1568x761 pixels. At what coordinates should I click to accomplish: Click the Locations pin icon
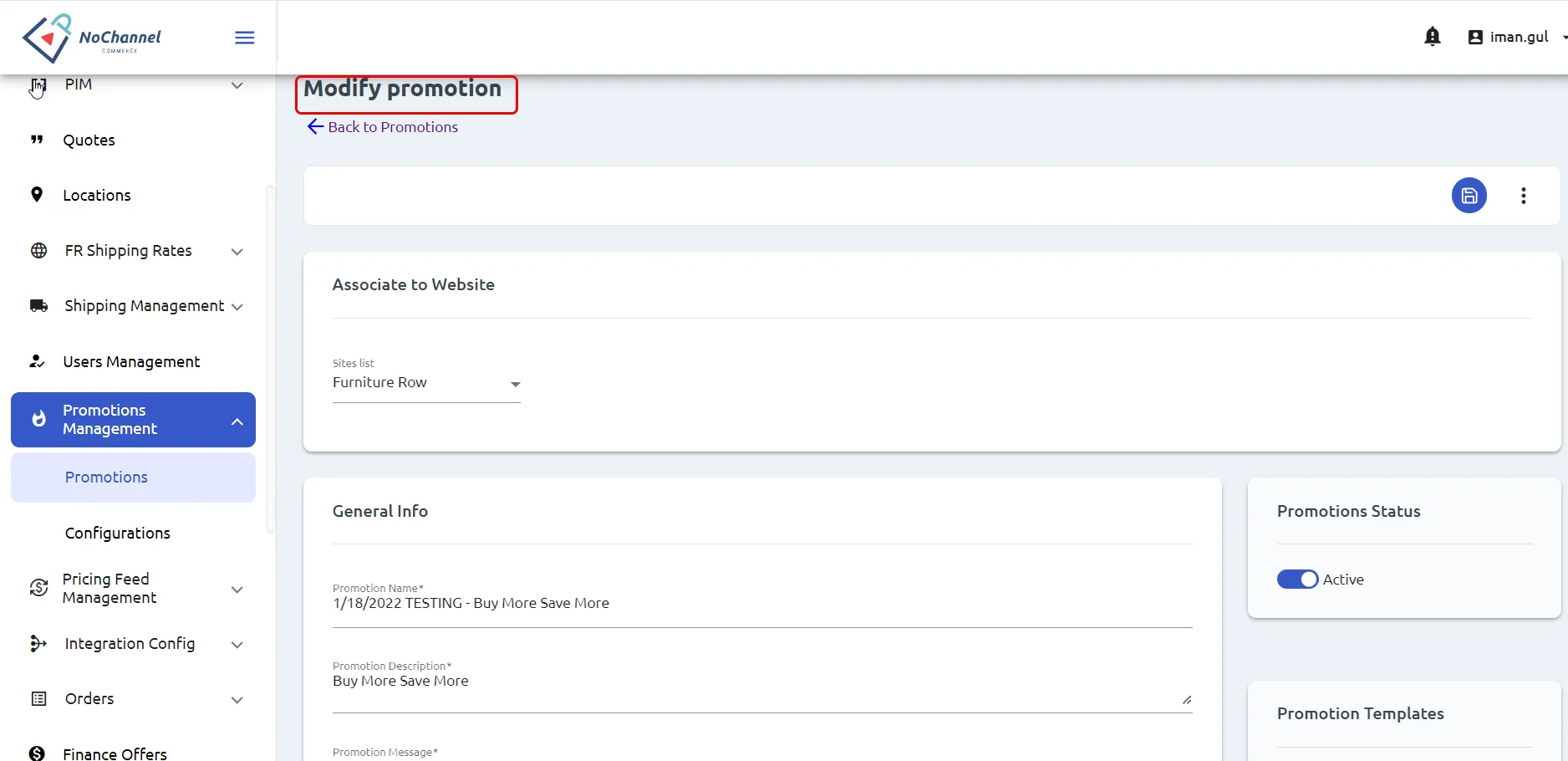[x=37, y=195]
